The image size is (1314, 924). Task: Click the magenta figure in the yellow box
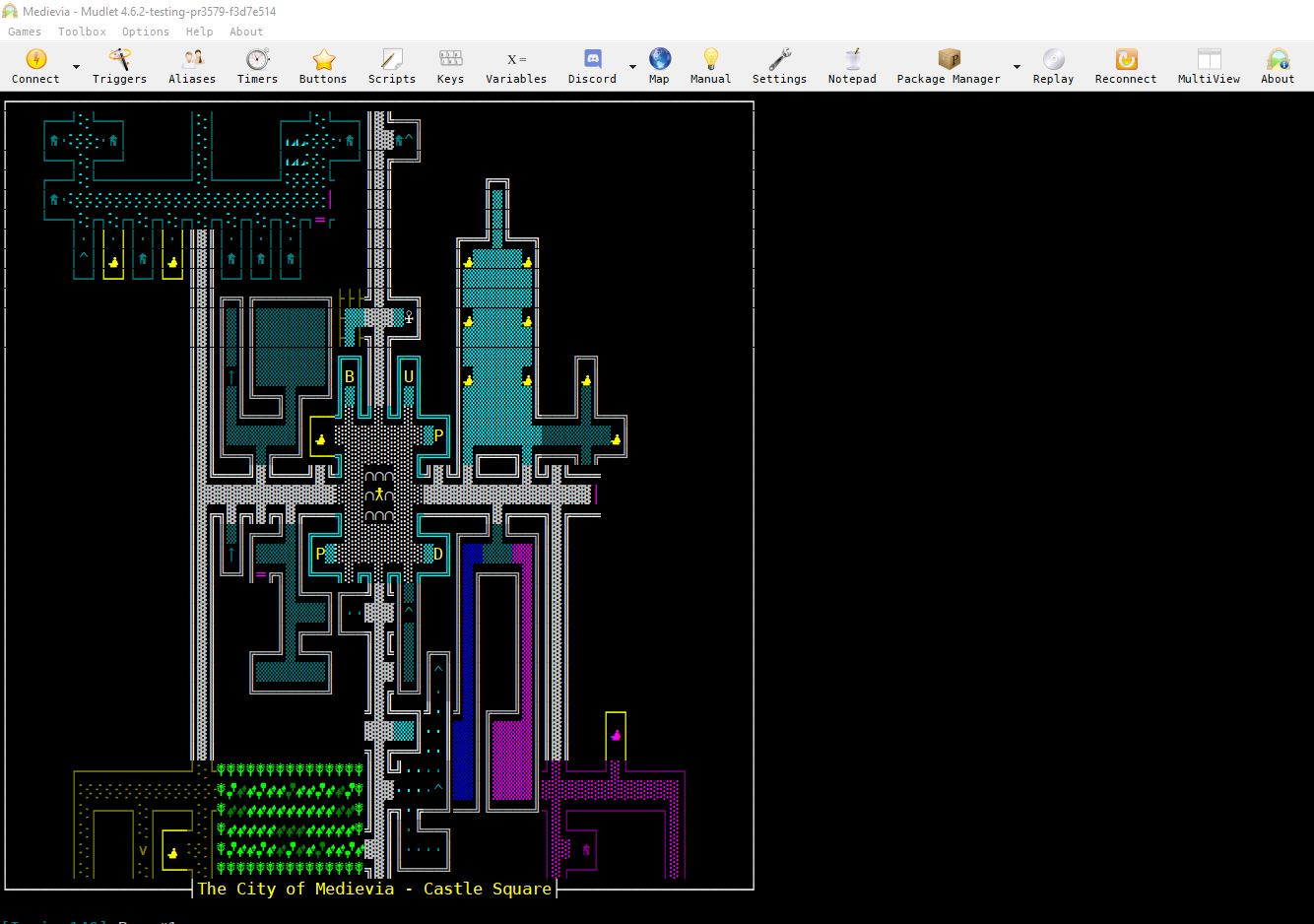click(616, 735)
